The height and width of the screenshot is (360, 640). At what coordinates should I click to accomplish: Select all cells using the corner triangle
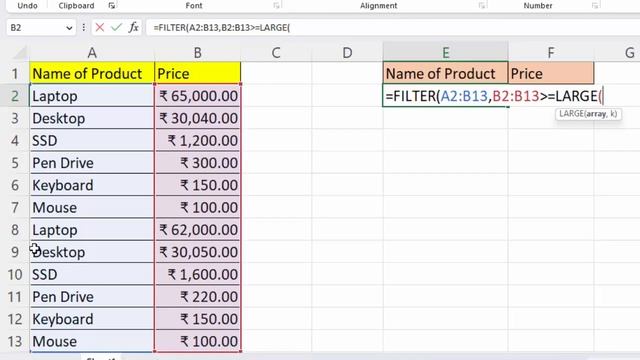19,53
